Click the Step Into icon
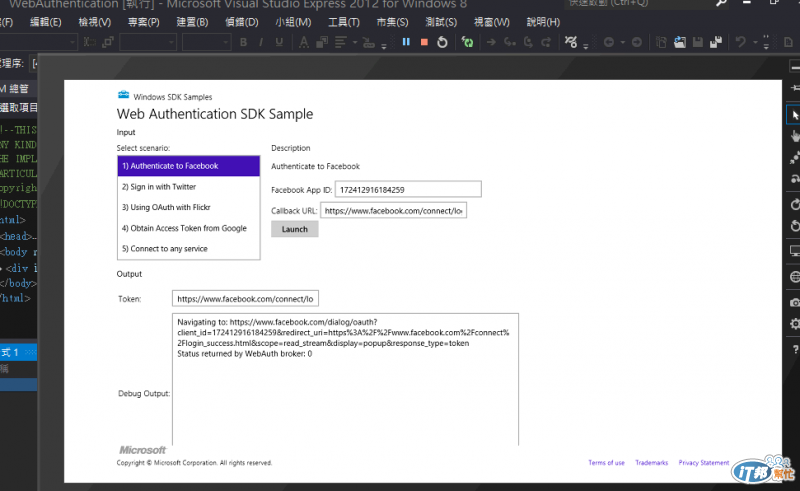Viewport: 800px width, 491px height. pyautogui.click(x=509, y=42)
